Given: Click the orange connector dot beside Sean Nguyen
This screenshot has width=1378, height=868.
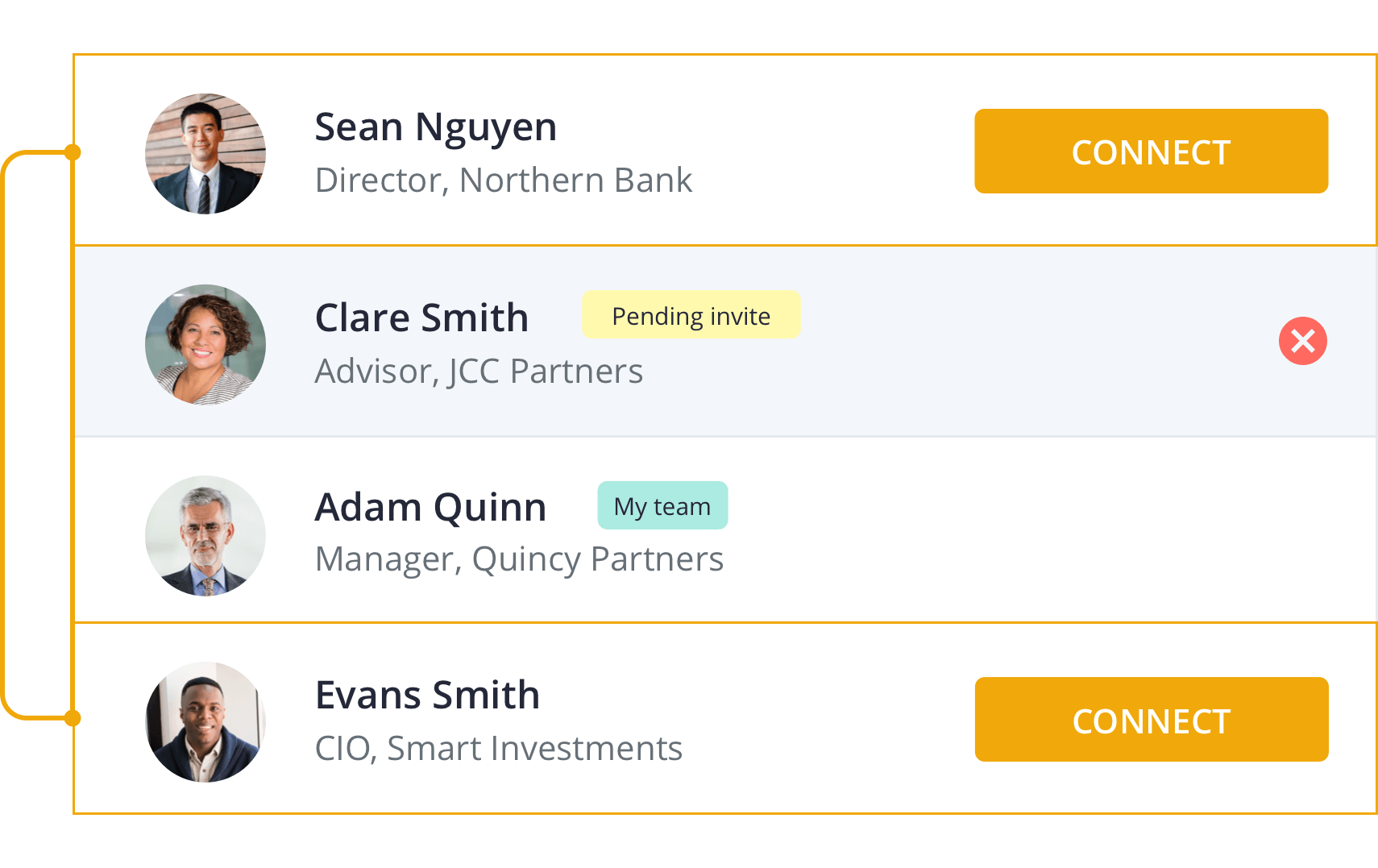Looking at the screenshot, I should pyautogui.click(x=73, y=152).
